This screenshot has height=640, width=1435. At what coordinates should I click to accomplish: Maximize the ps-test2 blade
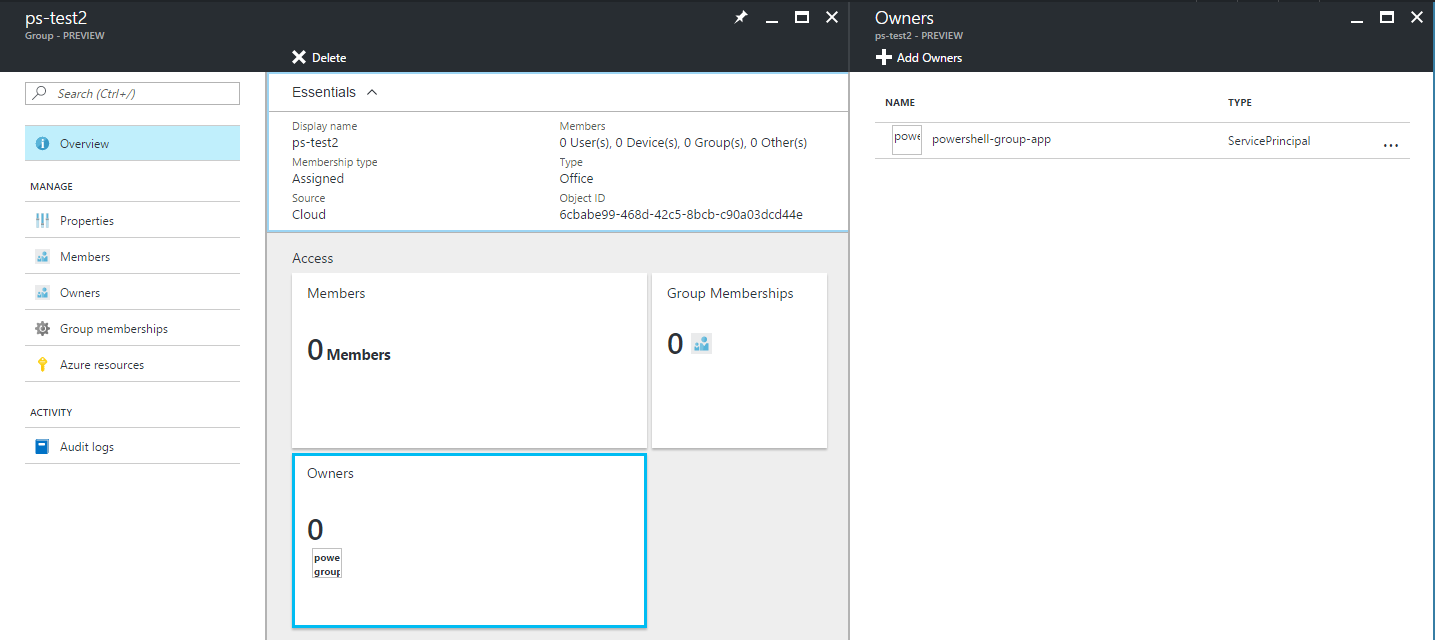pos(801,17)
